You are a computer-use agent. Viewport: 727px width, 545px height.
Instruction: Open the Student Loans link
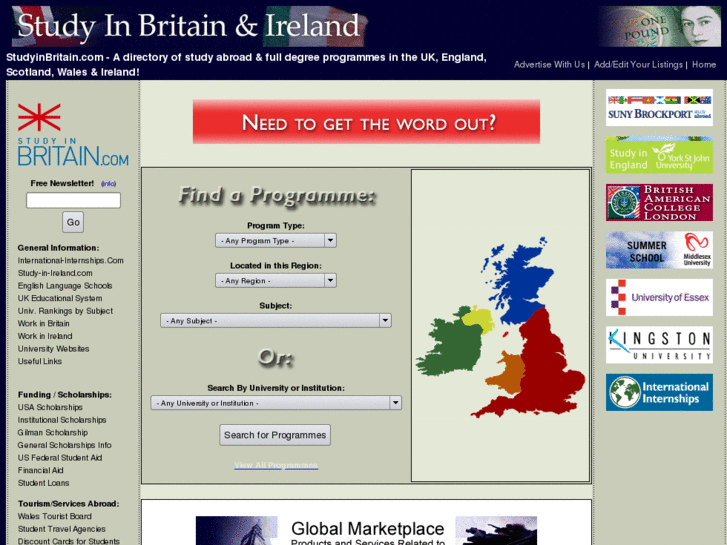coord(43,483)
